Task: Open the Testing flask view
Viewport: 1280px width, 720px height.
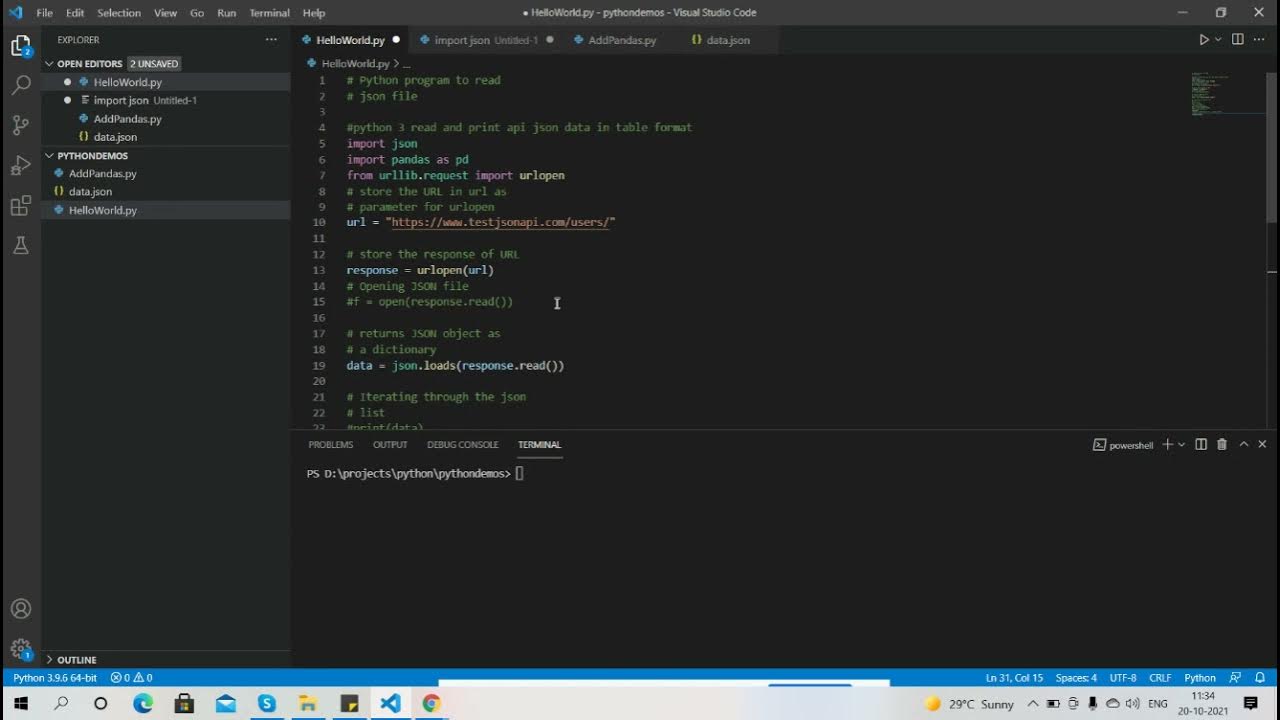Action: 21,245
